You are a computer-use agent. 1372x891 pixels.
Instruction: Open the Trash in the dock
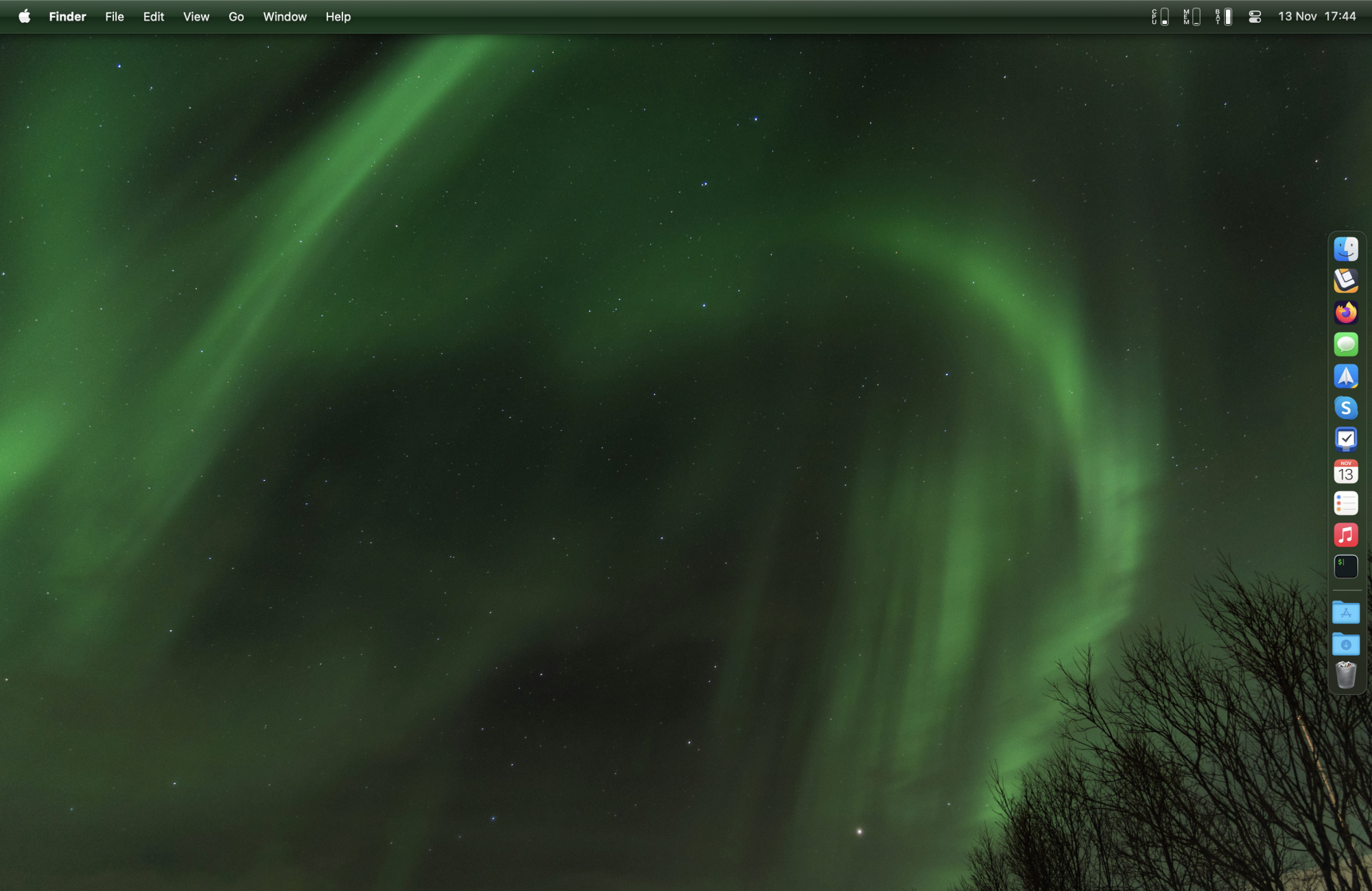[1345, 676]
